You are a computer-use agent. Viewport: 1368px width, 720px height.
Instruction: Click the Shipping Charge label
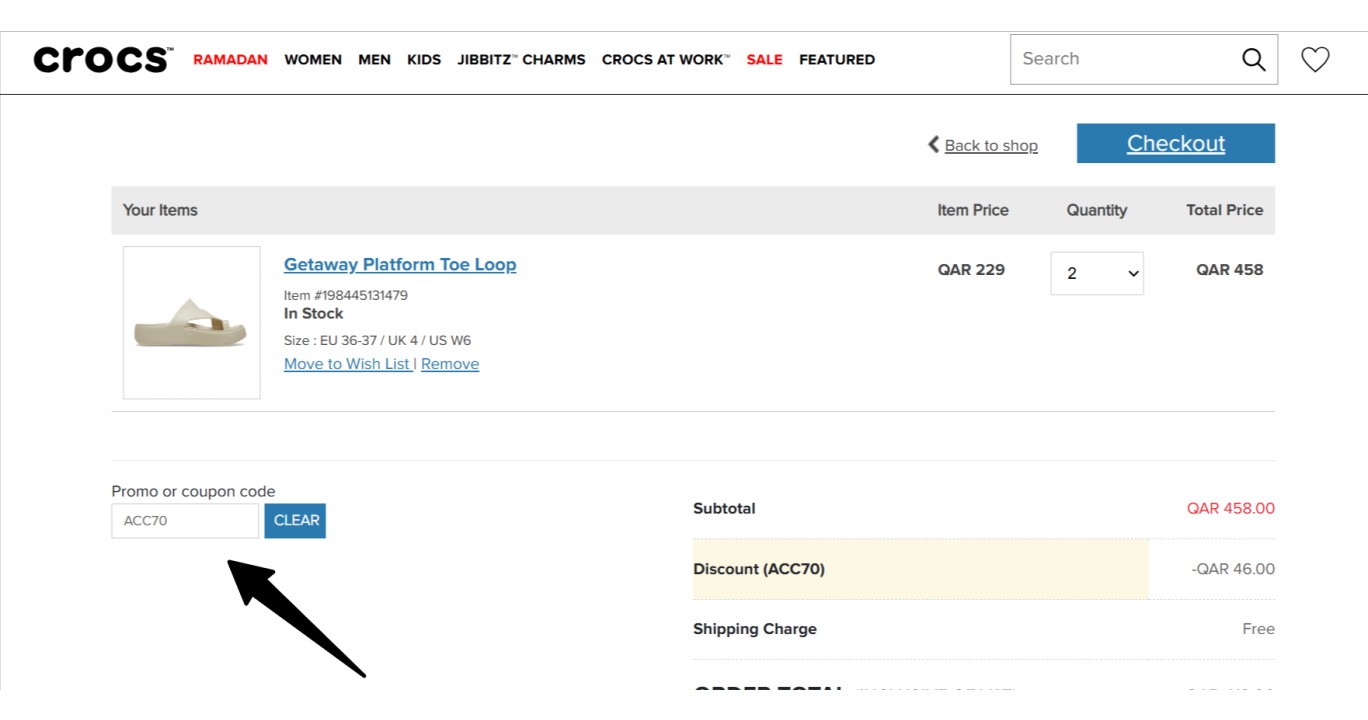coord(755,629)
